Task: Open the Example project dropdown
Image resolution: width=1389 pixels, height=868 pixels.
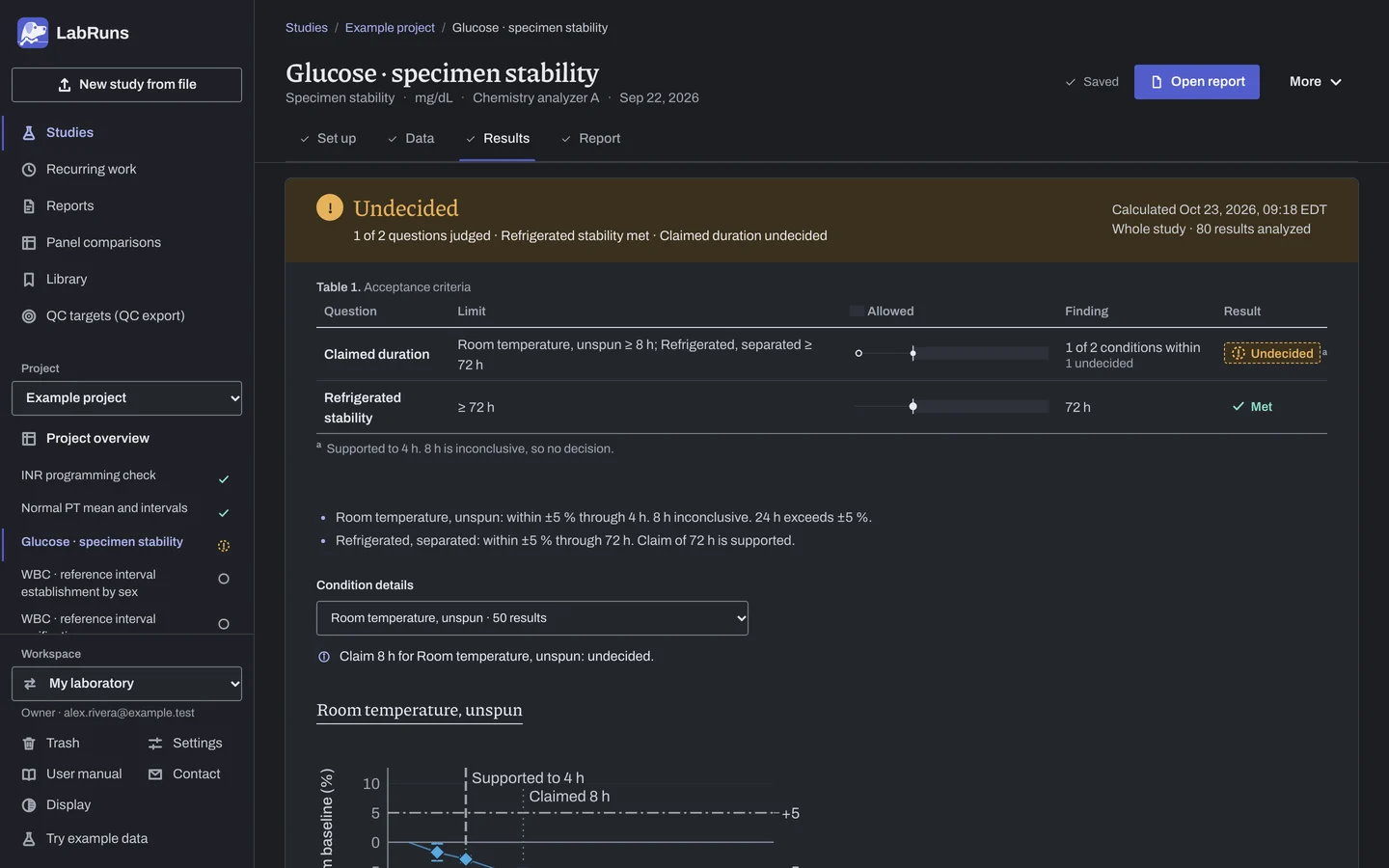Action: [126, 398]
